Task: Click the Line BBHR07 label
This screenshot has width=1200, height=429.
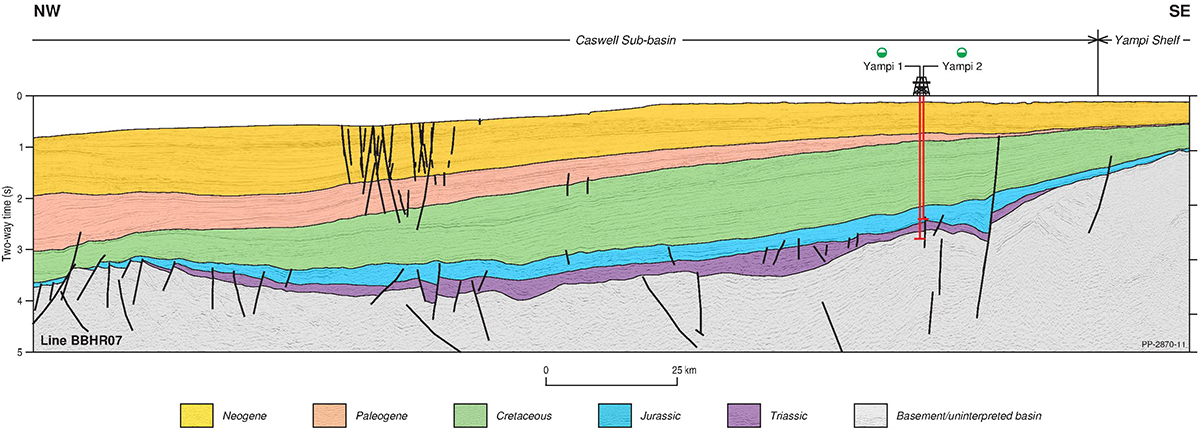Action: (x=78, y=342)
